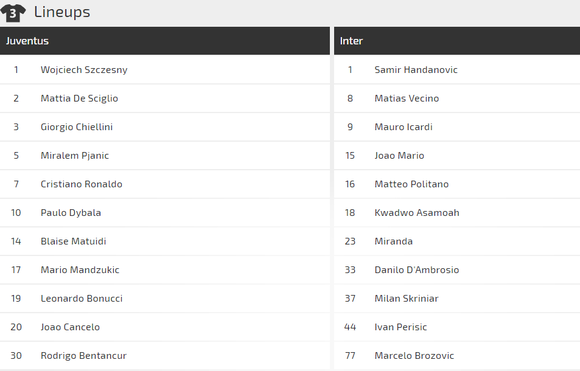Click on Danilo D'Ambrosio's name
This screenshot has width=580, height=371.
[x=417, y=270]
